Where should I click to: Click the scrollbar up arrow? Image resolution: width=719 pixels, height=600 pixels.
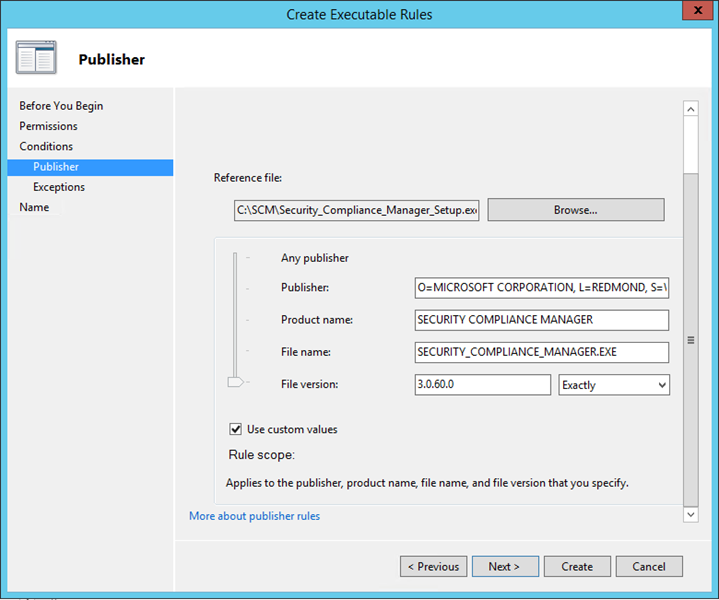click(691, 109)
